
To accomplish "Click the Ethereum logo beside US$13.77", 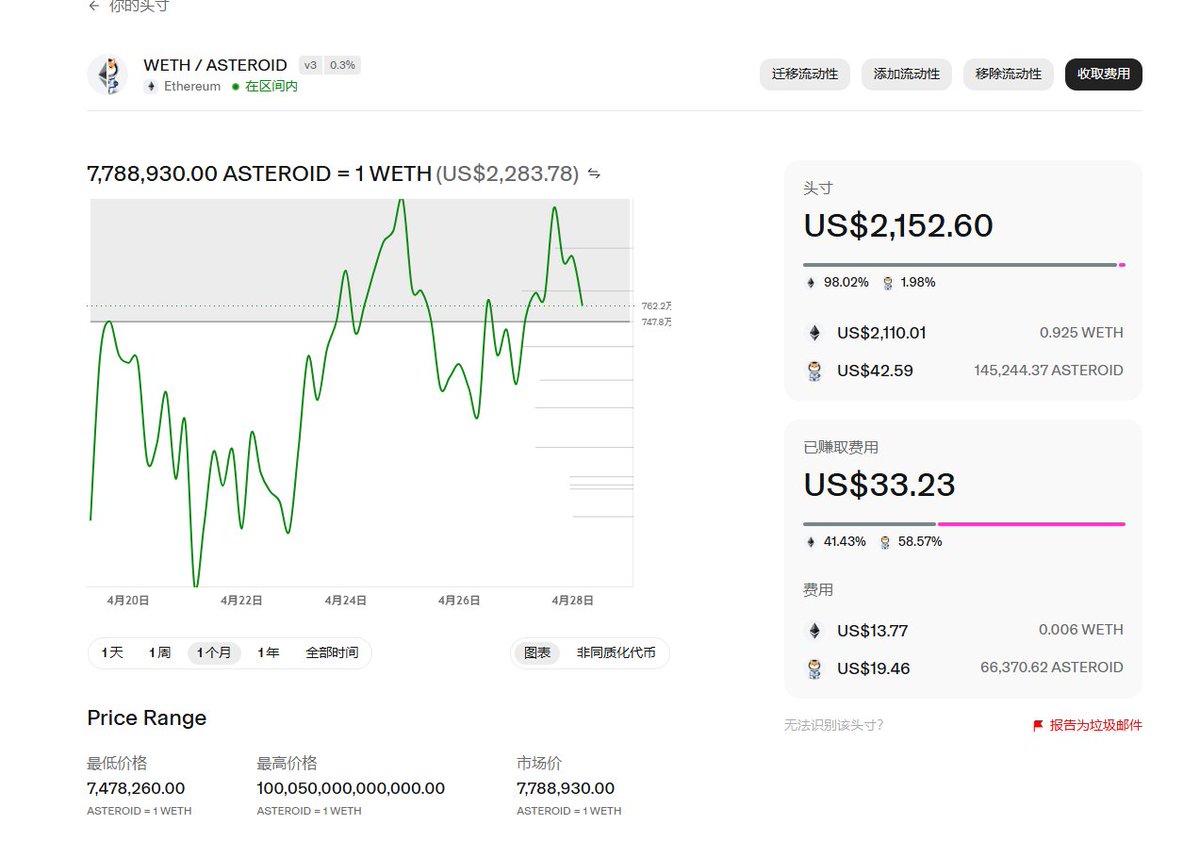I will (815, 631).
